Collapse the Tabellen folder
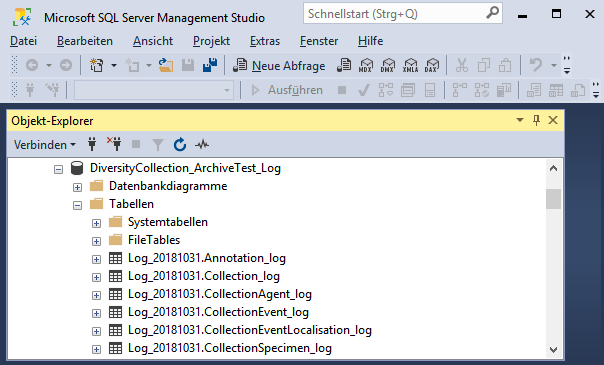Image resolution: width=604 pixels, height=365 pixels. [x=77, y=205]
